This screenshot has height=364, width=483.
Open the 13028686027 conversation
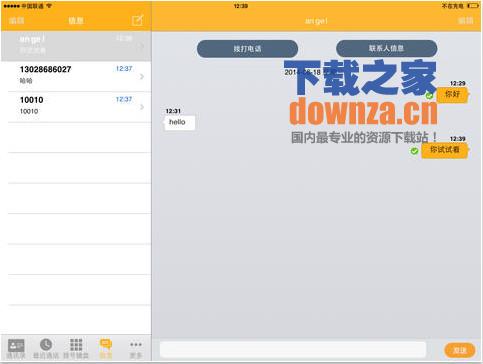pos(76,76)
